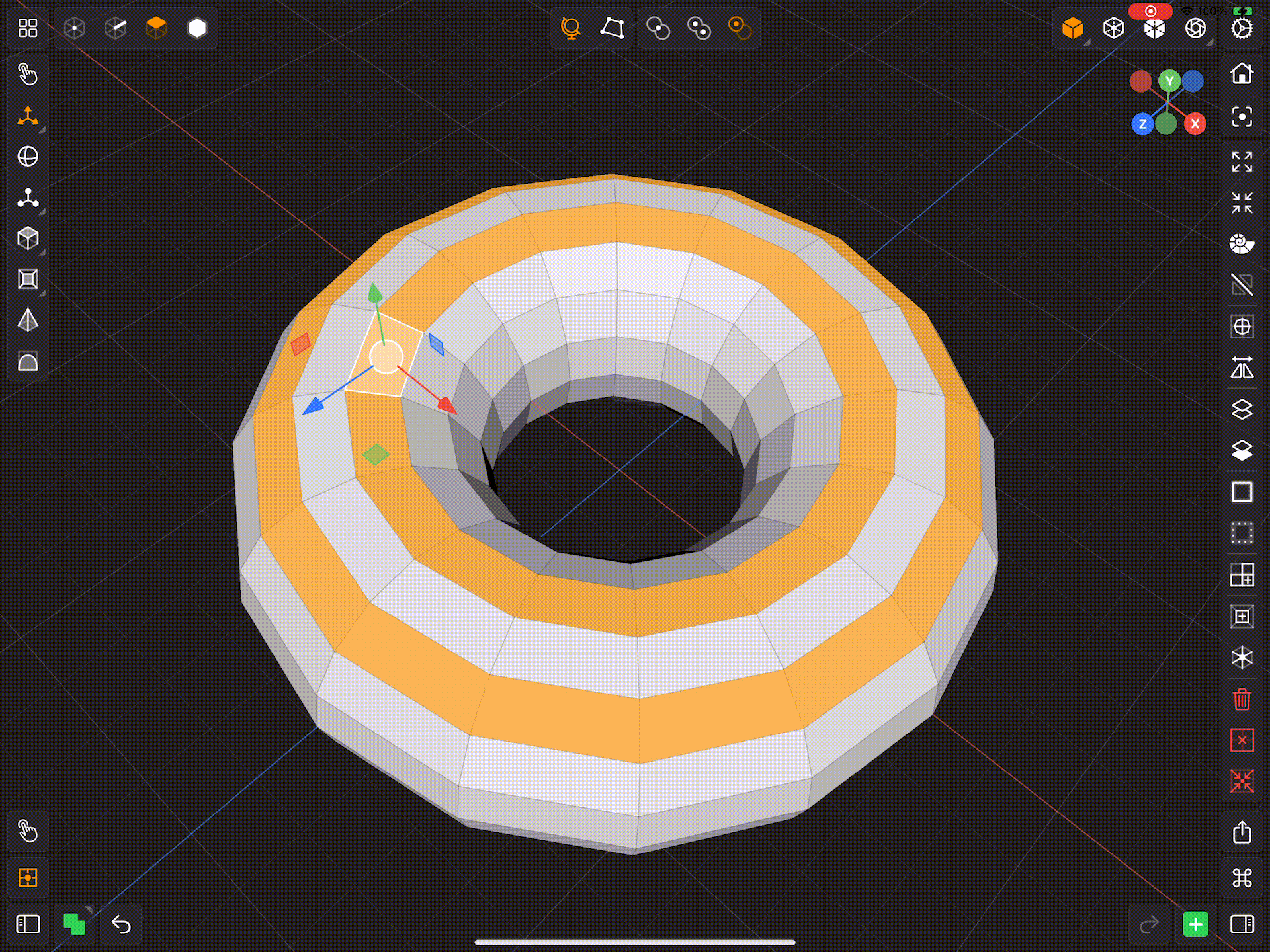Image resolution: width=1270 pixels, height=952 pixels.
Task: Switch to object selection mode
Action: point(197,28)
